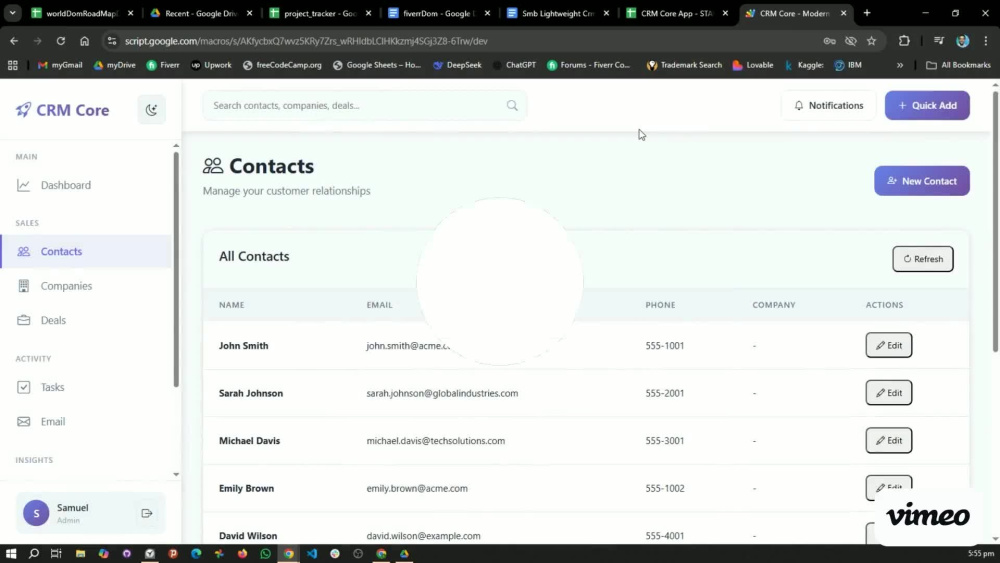Click the Contacts page heading icon
The height and width of the screenshot is (563, 1000).
click(x=213, y=166)
